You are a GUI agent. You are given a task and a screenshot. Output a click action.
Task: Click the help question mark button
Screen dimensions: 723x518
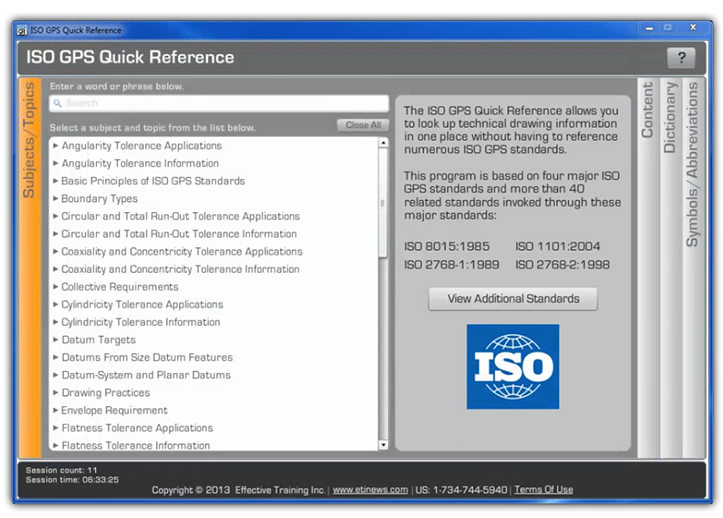point(681,58)
